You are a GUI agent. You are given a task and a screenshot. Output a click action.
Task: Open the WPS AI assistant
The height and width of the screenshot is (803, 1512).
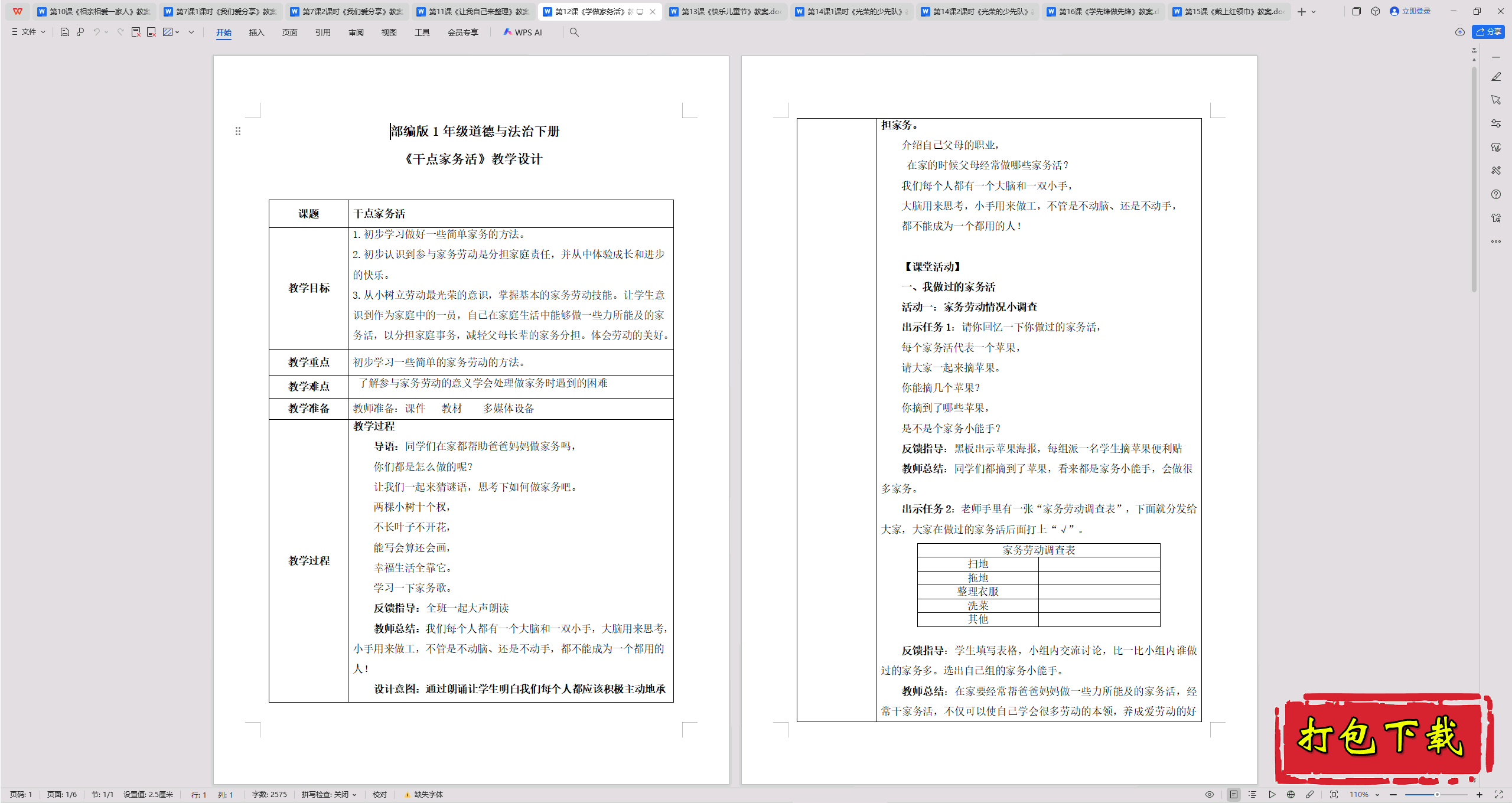[523, 32]
